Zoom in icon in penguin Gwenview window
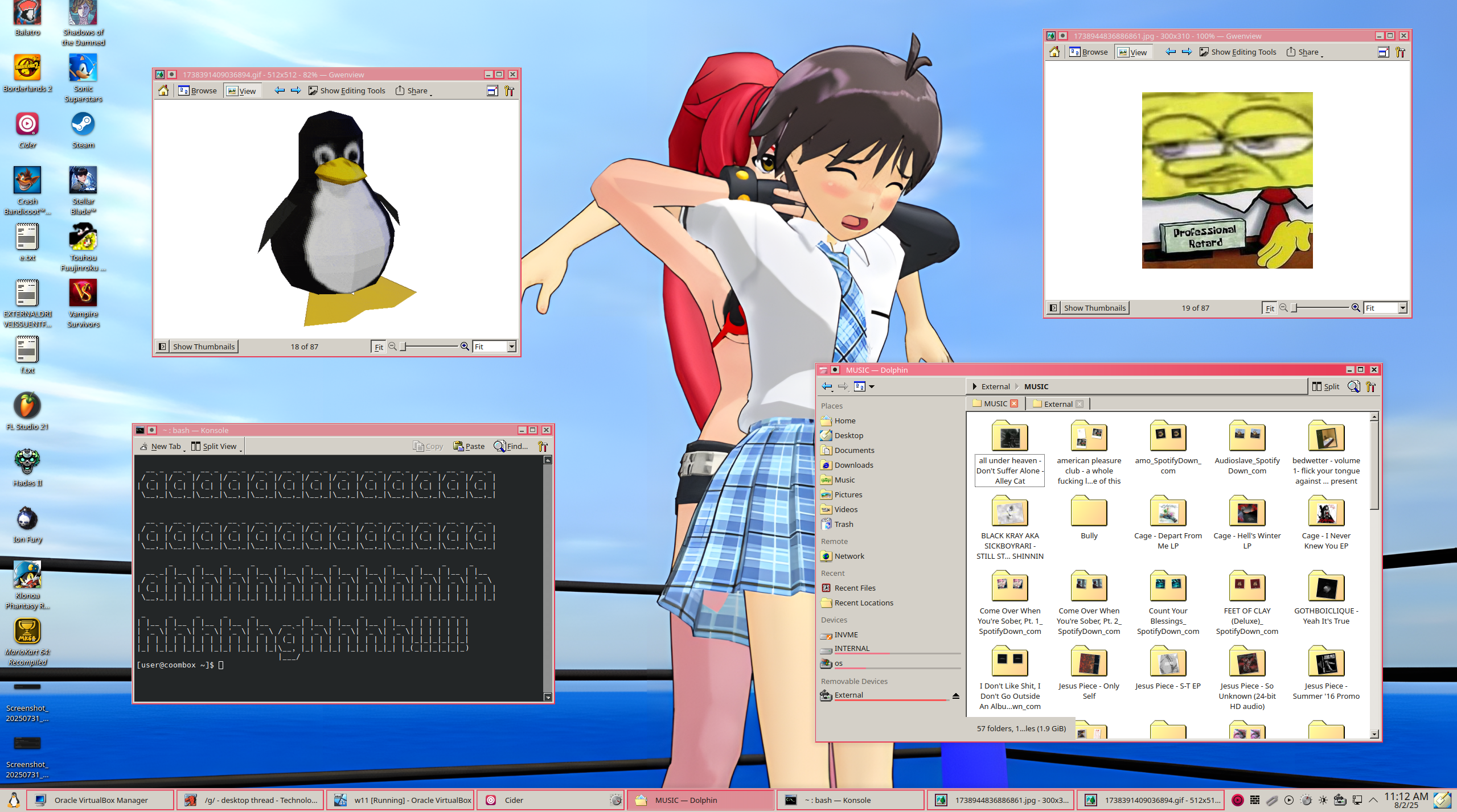1457x812 pixels. click(x=465, y=347)
